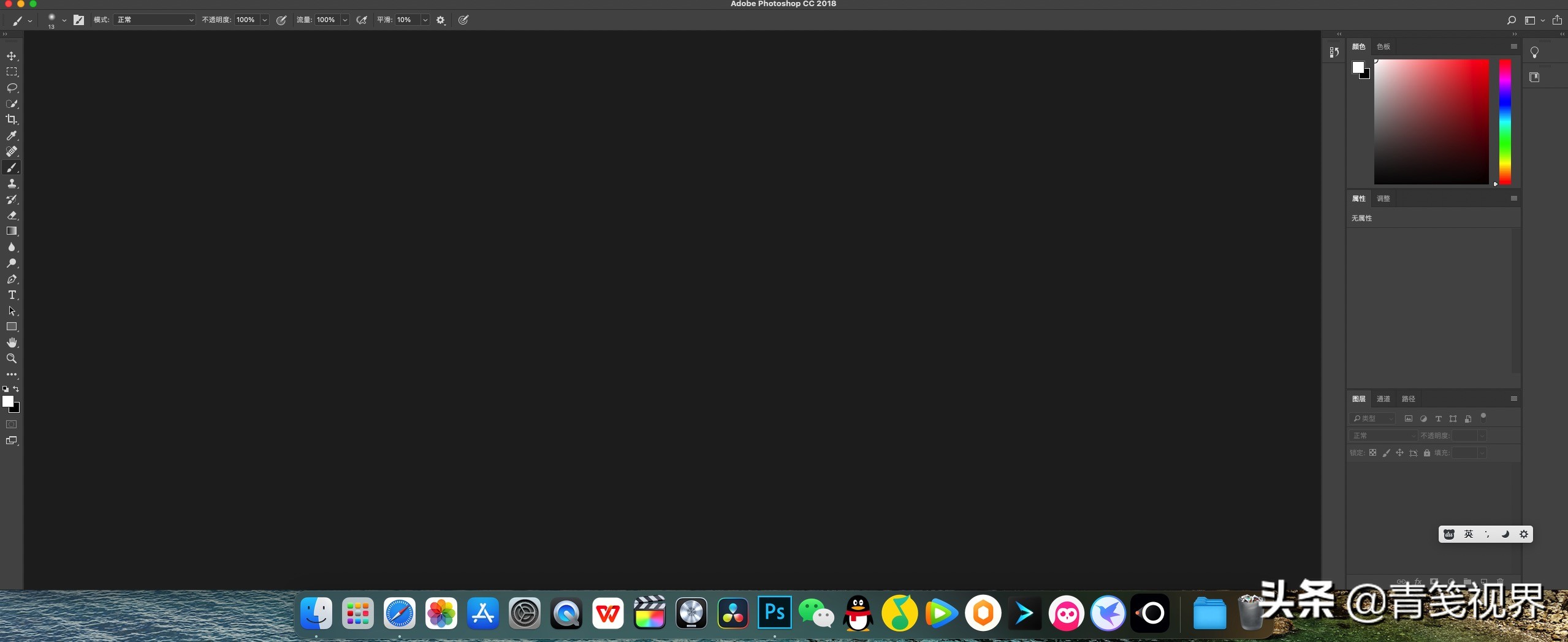Viewport: 1568px width, 642px height.
Task: Select the Horizontal Type tool
Action: (12, 295)
